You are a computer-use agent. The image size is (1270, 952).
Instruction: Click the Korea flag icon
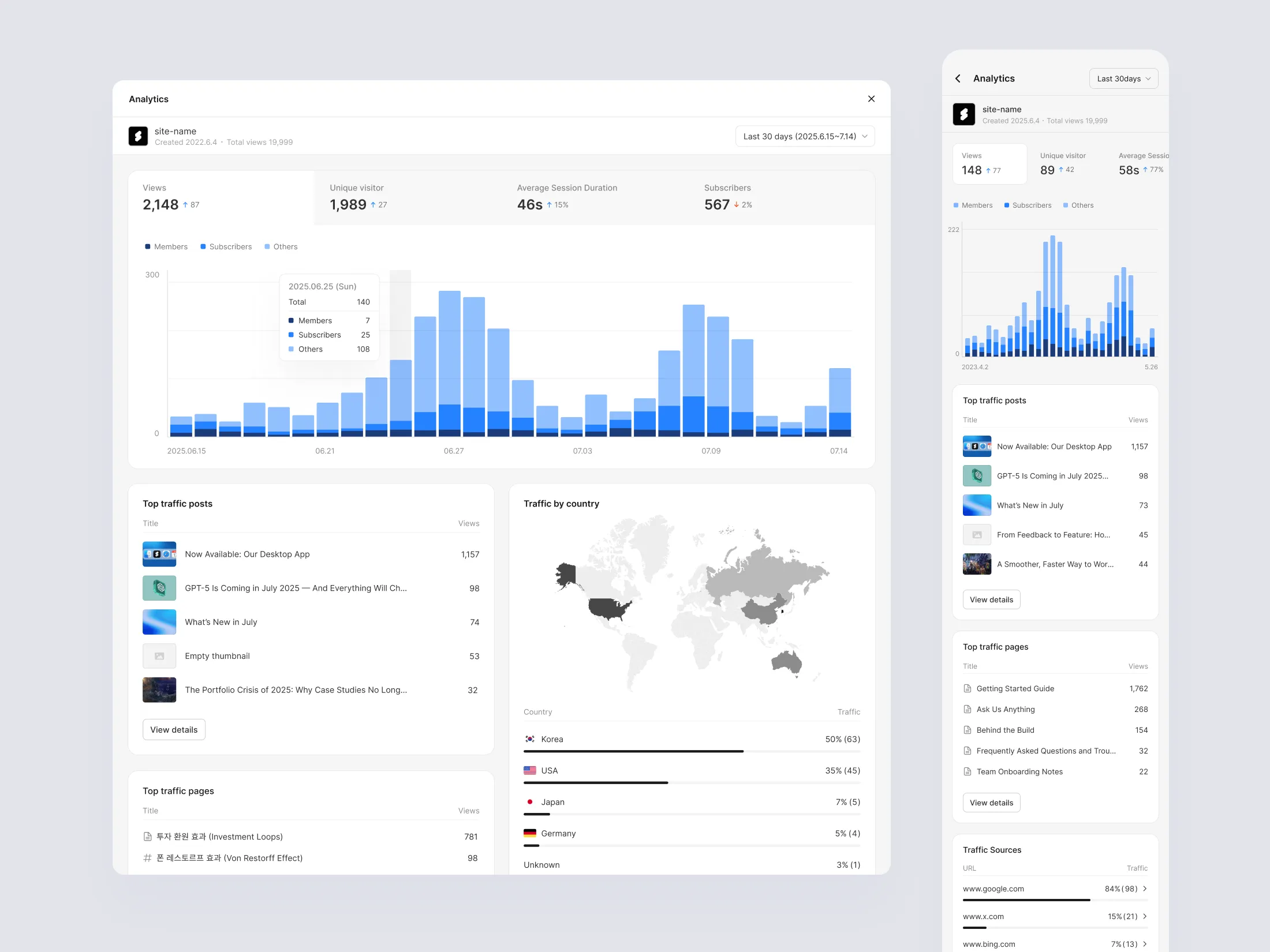530,739
